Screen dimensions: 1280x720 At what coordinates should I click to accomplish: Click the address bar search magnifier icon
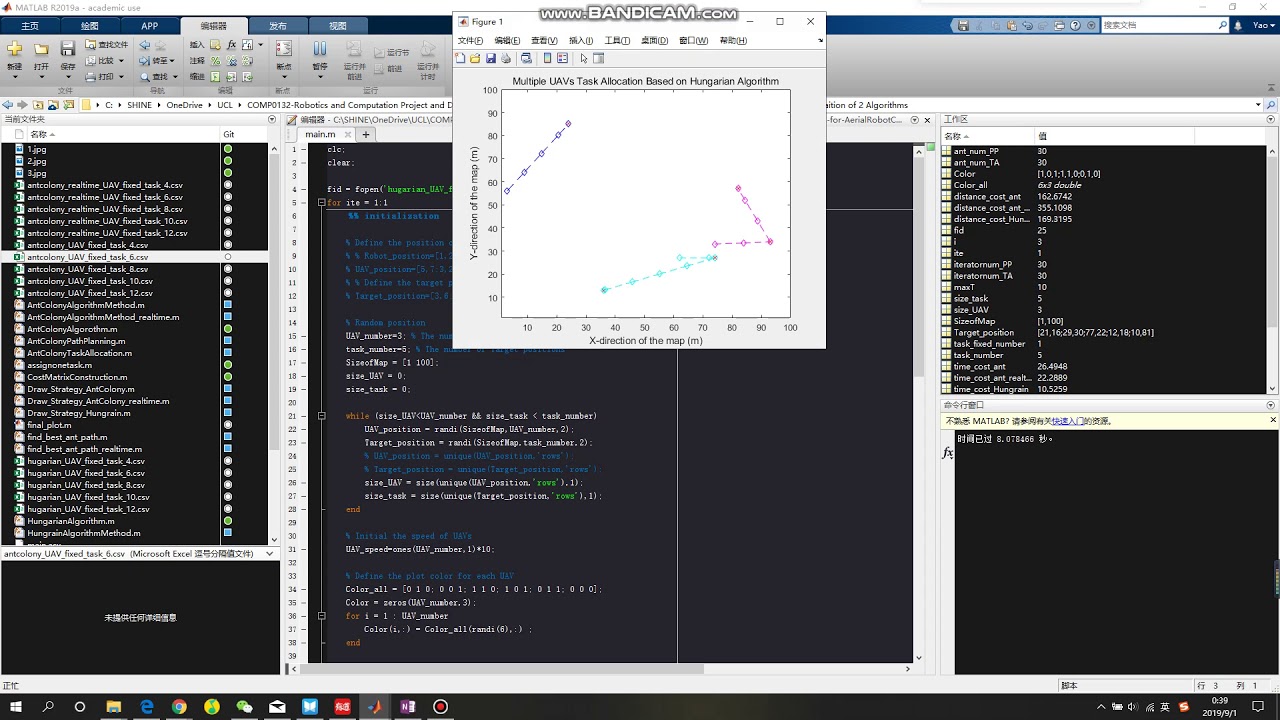tap(1271, 105)
